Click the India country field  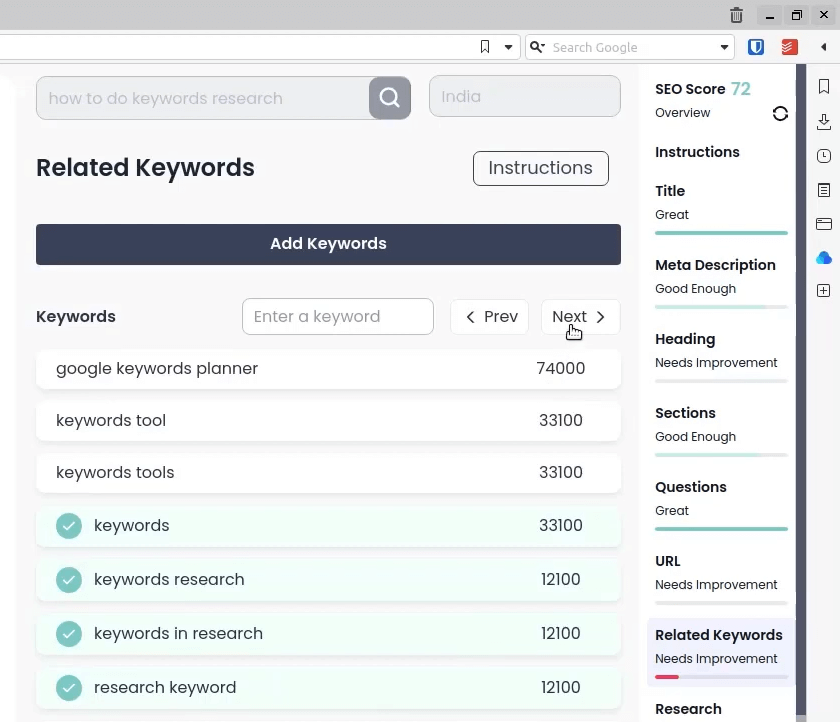coord(525,96)
